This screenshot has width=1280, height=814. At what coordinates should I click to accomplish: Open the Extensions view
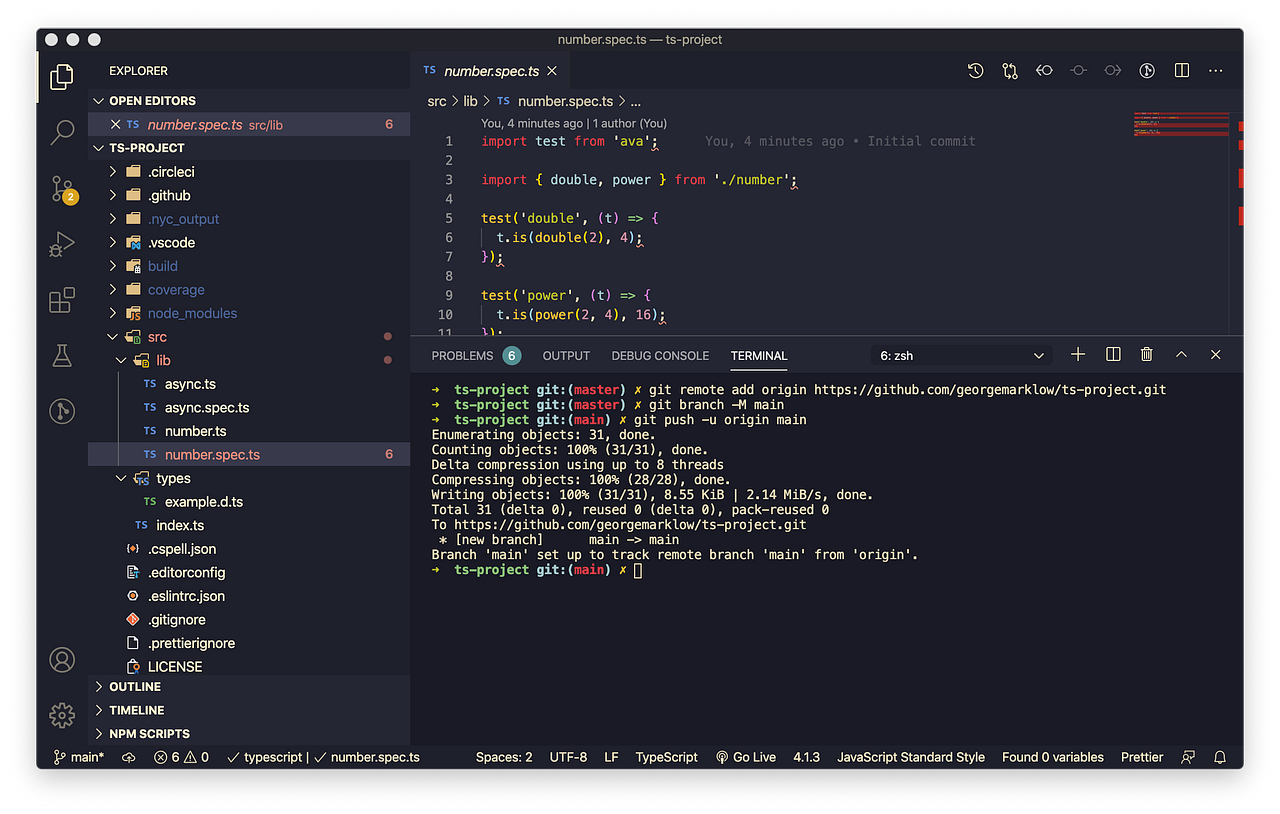tap(61, 299)
